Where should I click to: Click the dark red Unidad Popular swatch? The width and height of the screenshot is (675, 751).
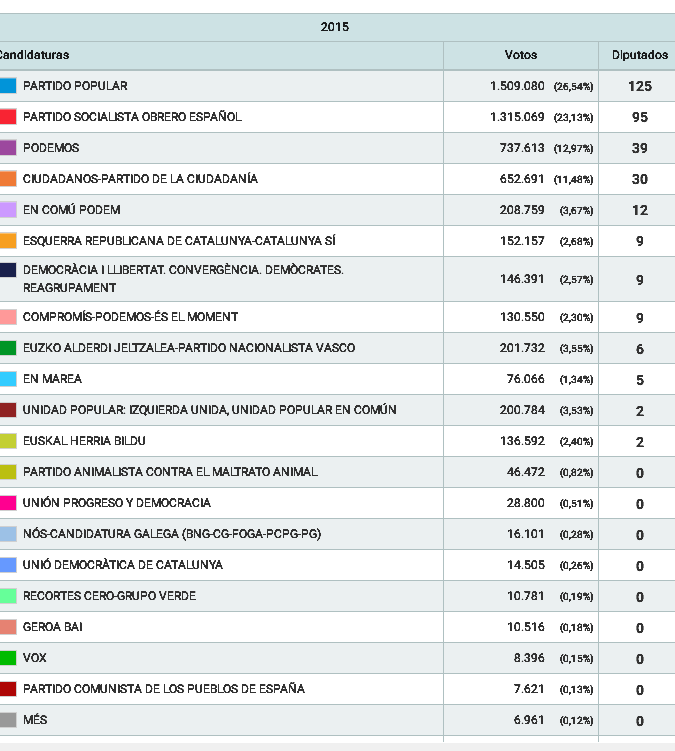point(8,410)
